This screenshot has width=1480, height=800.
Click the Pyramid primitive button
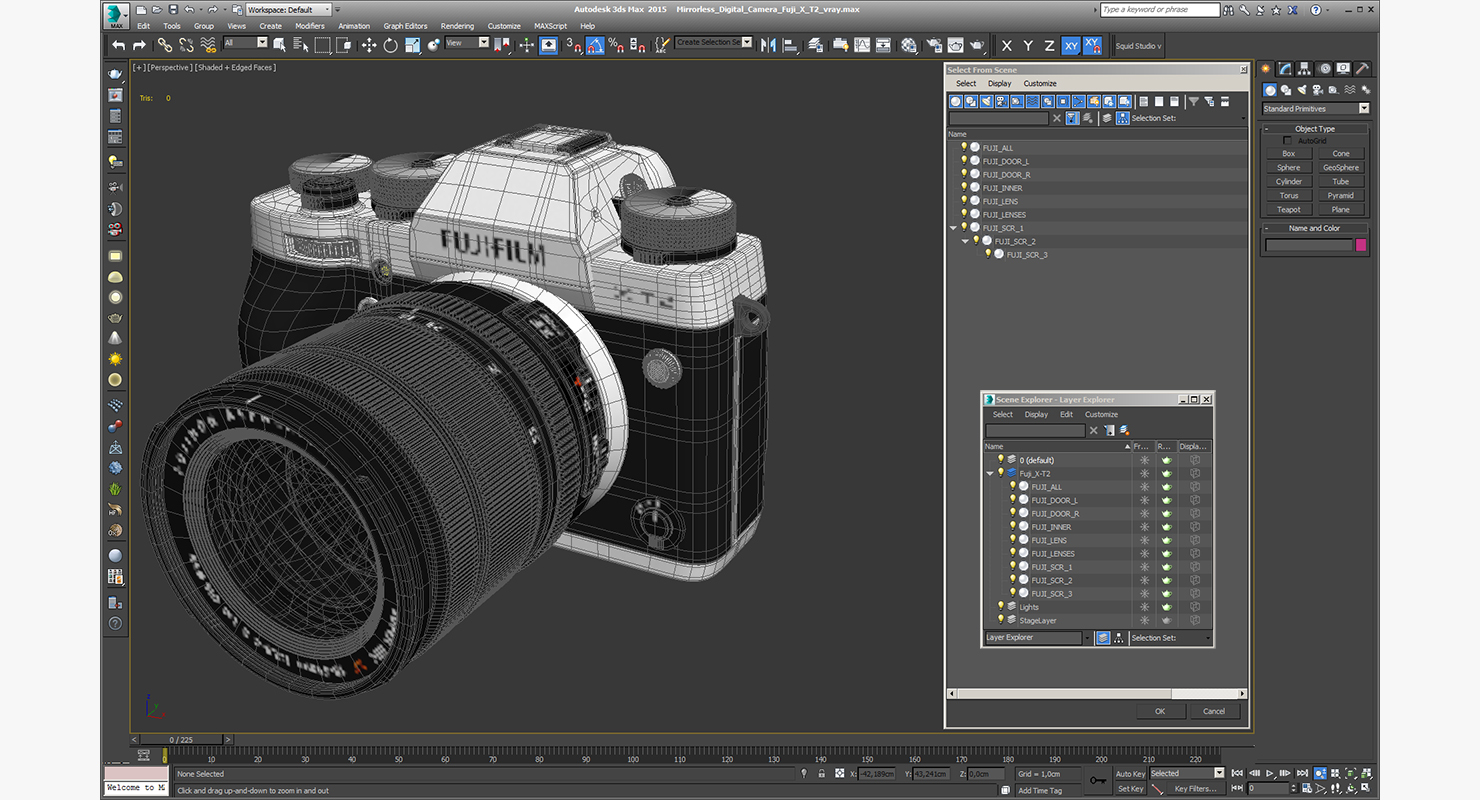click(x=1341, y=196)
